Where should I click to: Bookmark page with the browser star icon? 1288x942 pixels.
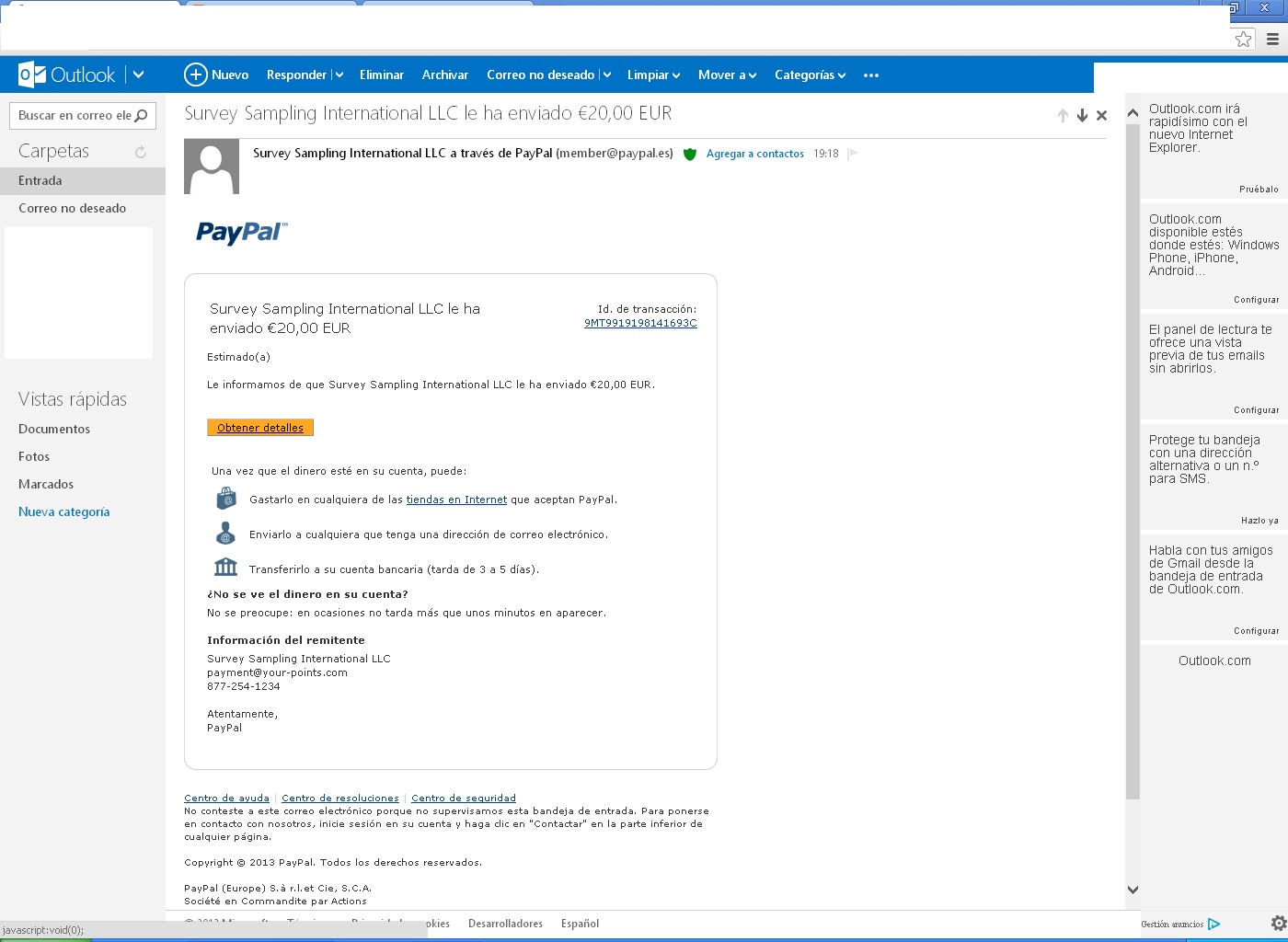(x=1243, y=39)
